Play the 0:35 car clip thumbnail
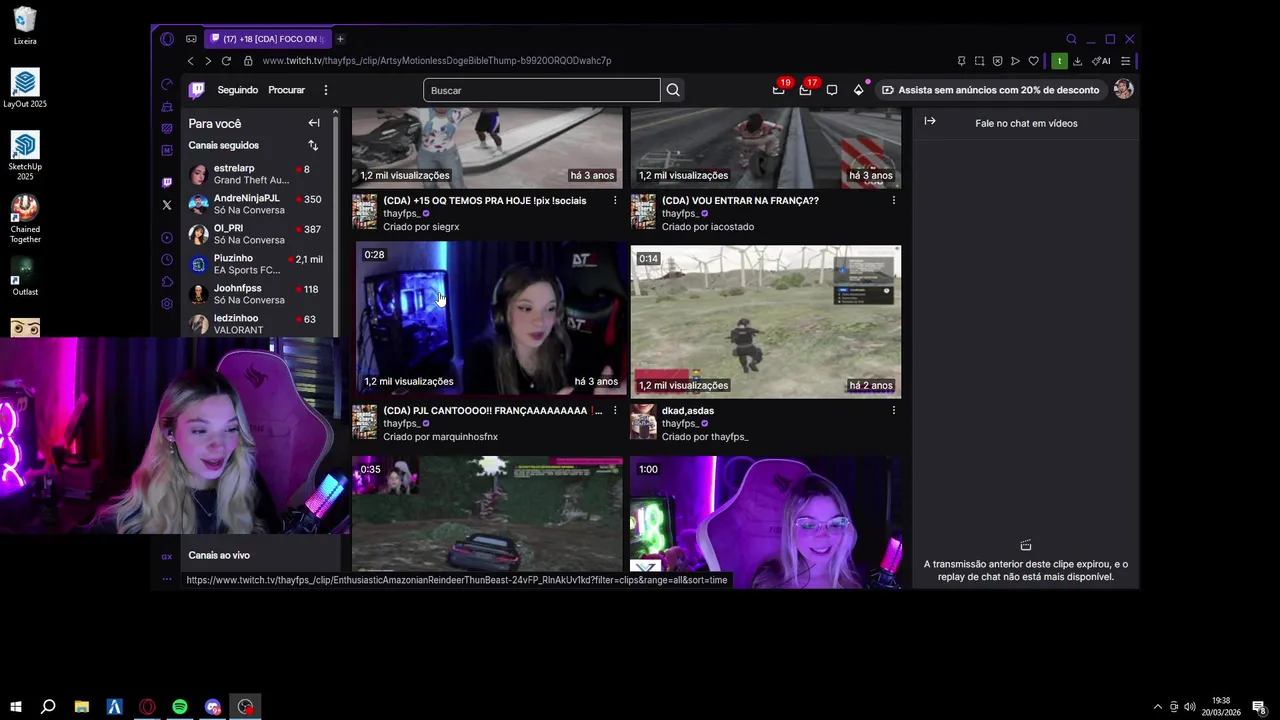Screen dimensions: 1280x720 tap(487, 514)
